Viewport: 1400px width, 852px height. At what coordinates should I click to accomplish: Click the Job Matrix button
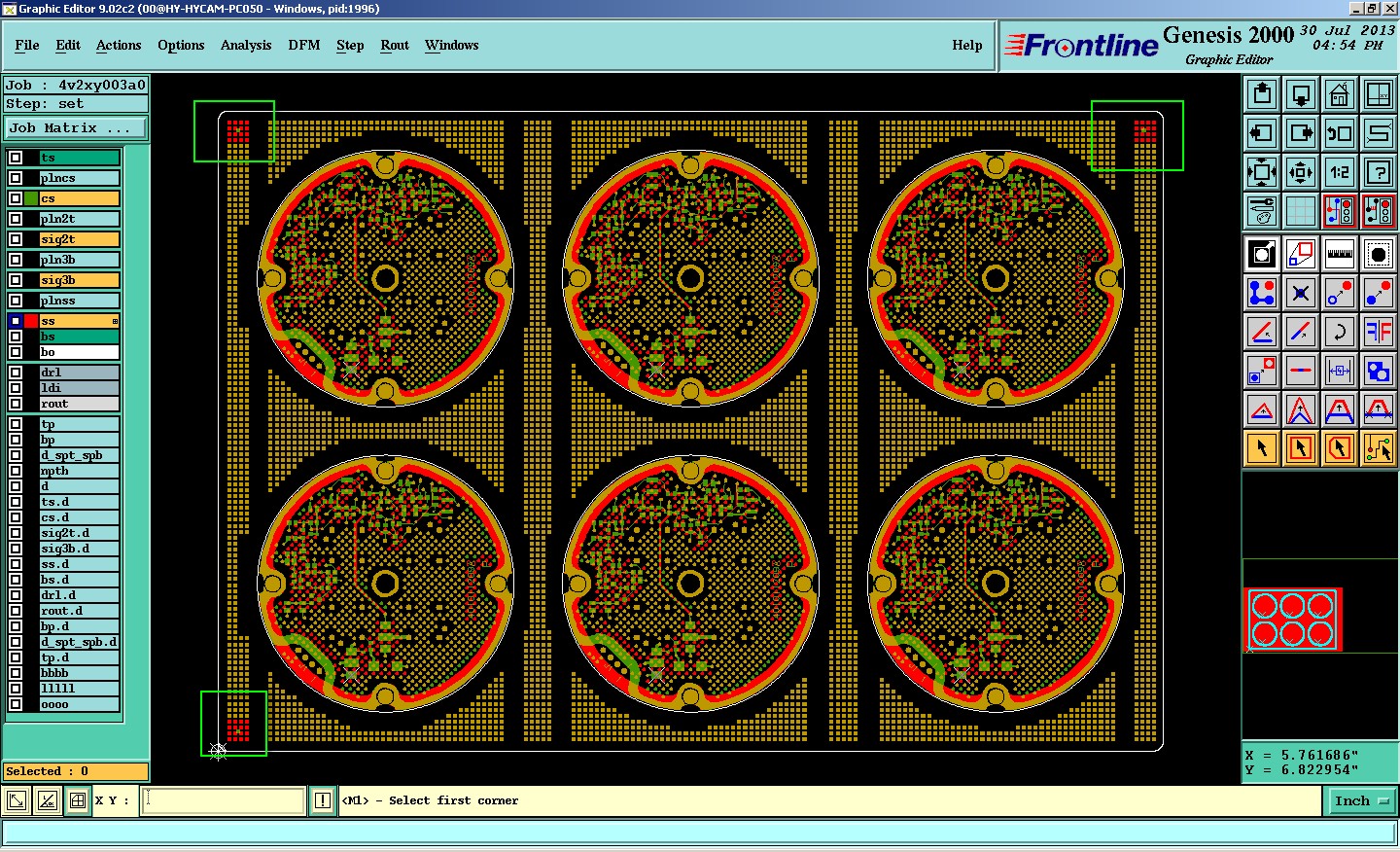[76, 128]
